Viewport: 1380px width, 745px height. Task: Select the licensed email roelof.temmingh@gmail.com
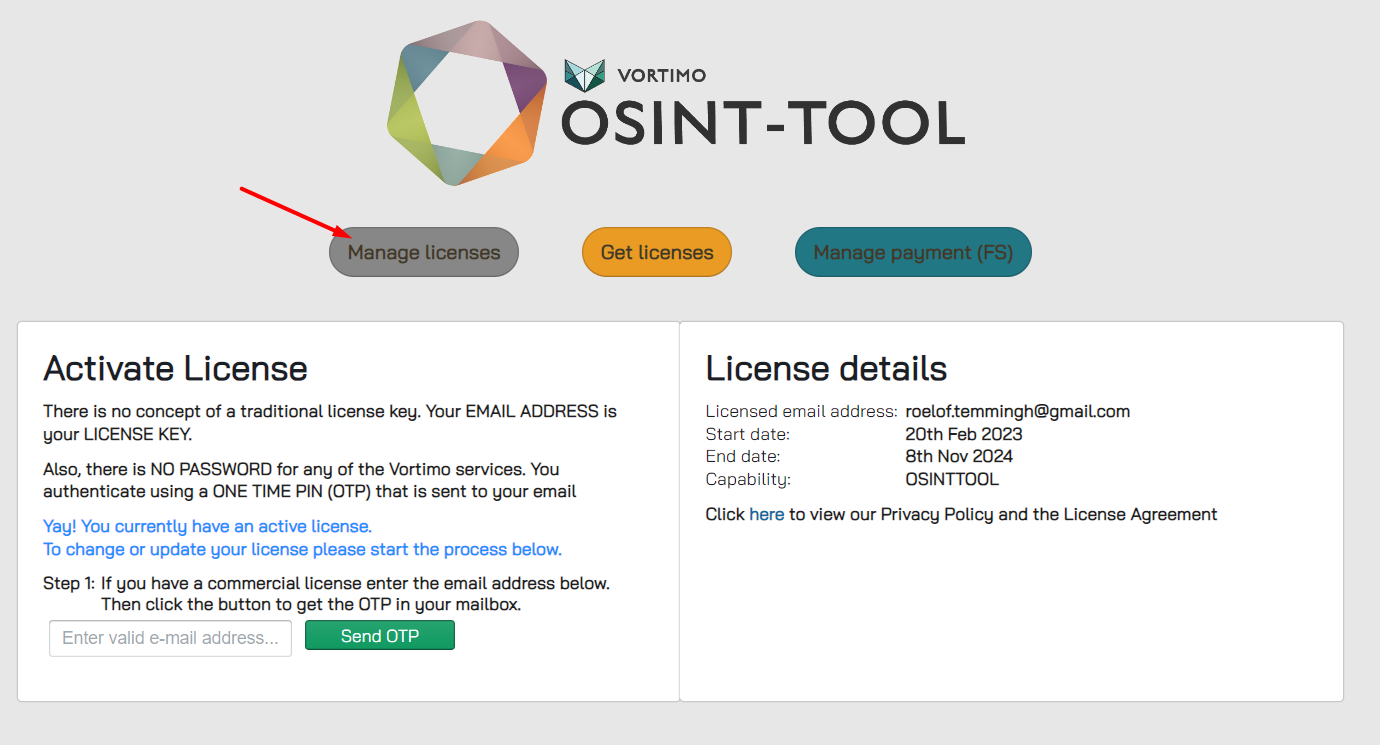click(1018, 411)
